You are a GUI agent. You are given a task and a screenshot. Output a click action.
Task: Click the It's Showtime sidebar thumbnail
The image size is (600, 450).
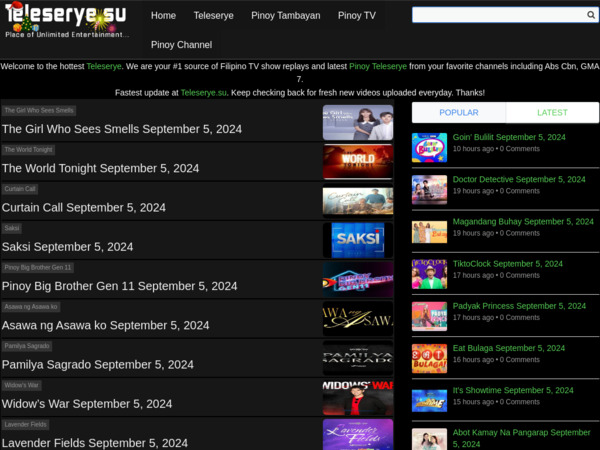tap(429, 401)
